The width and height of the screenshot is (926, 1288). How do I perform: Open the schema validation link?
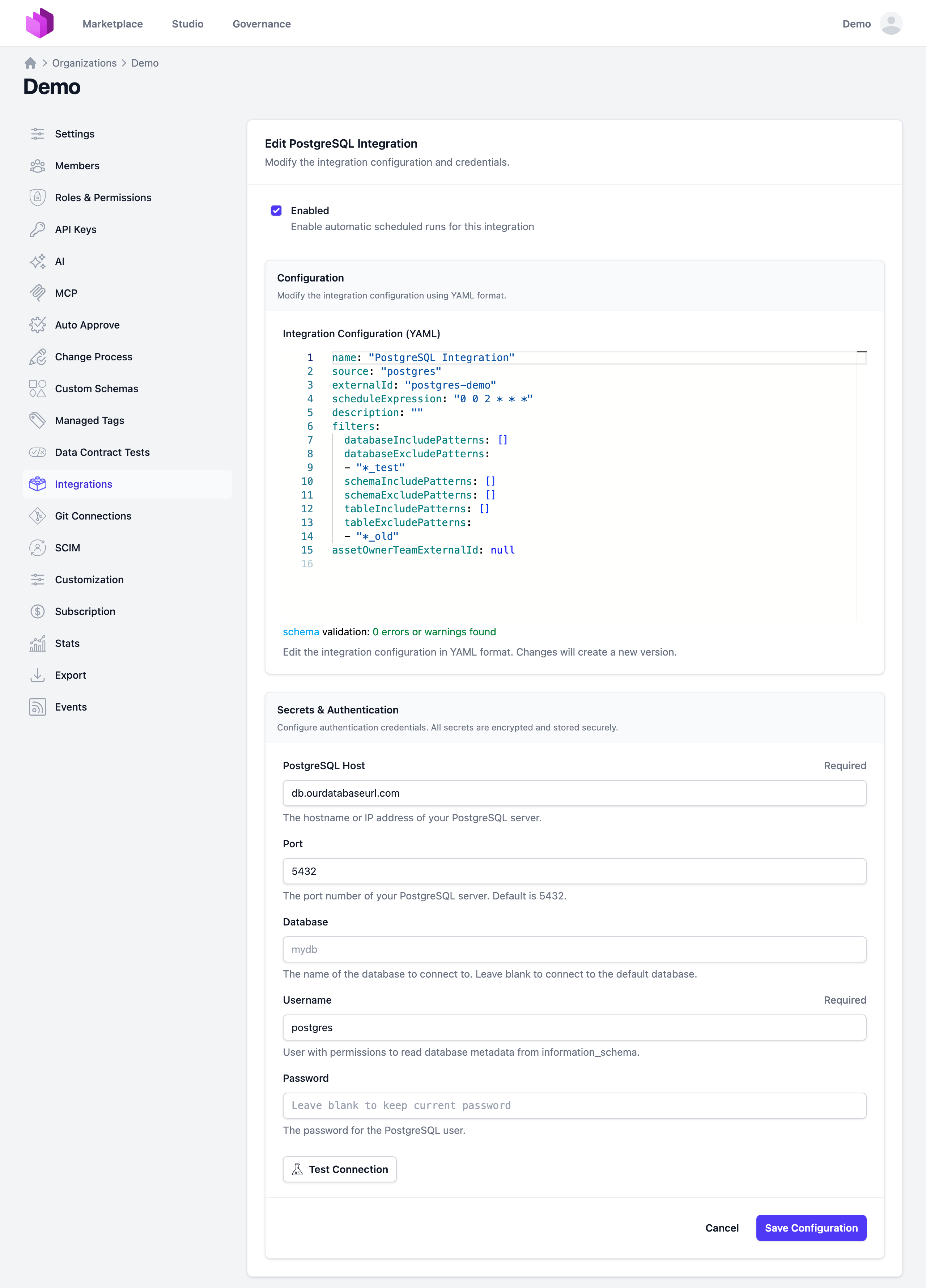300,631
